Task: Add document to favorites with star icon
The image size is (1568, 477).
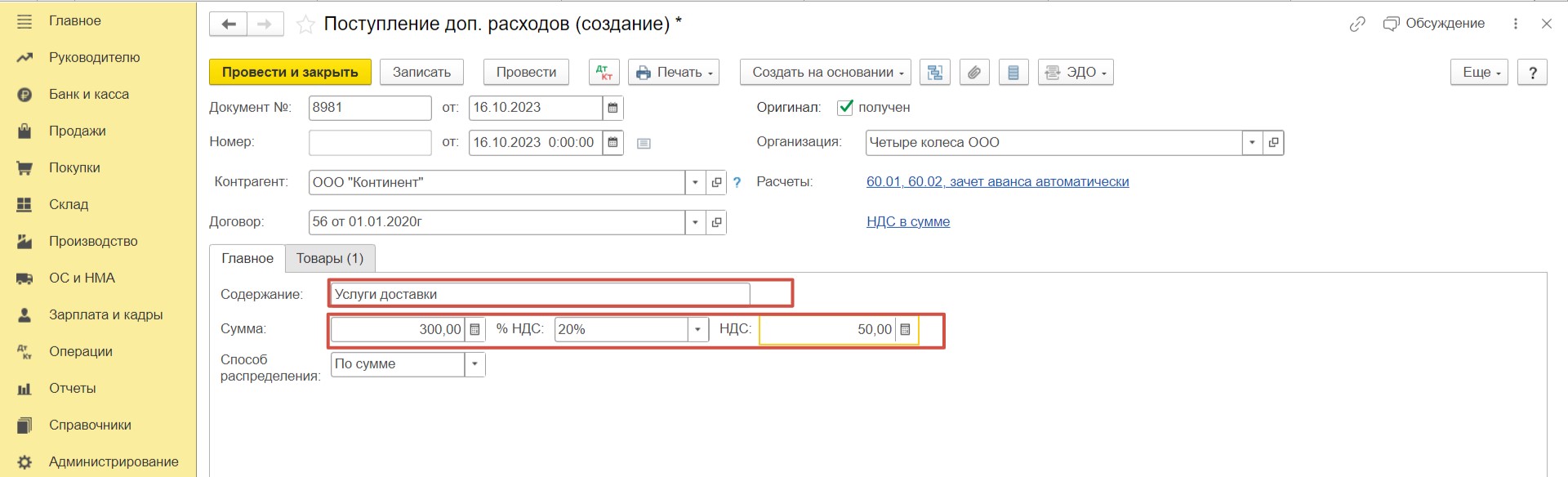Action: coord(305,25)
